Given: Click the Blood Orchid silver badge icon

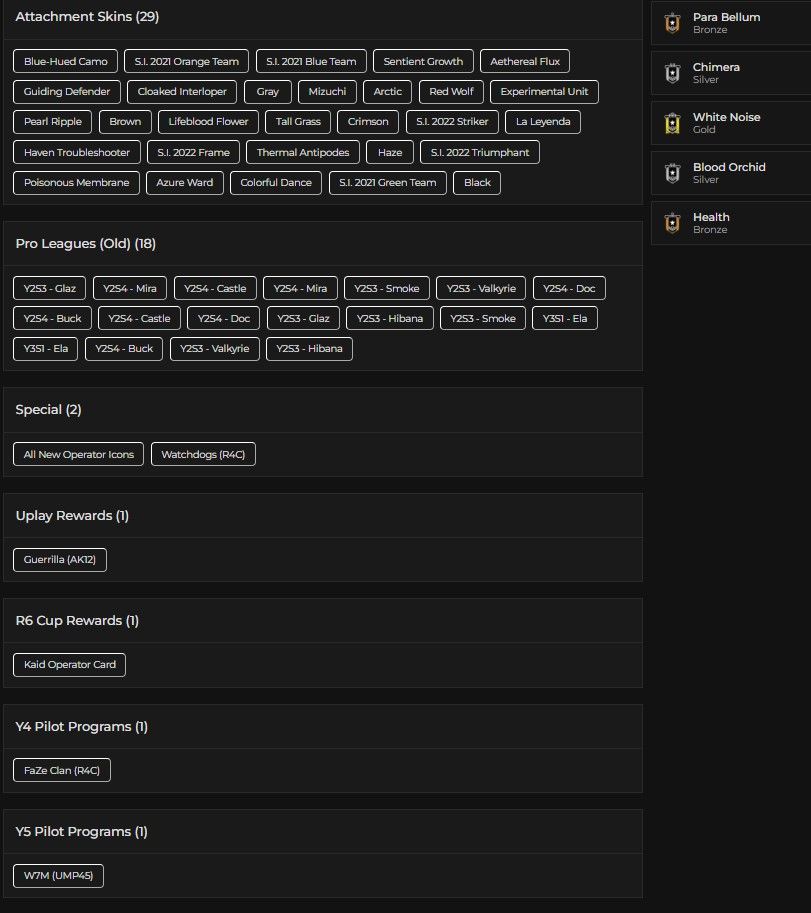Looking at the screenshot, I should (672, 174).
